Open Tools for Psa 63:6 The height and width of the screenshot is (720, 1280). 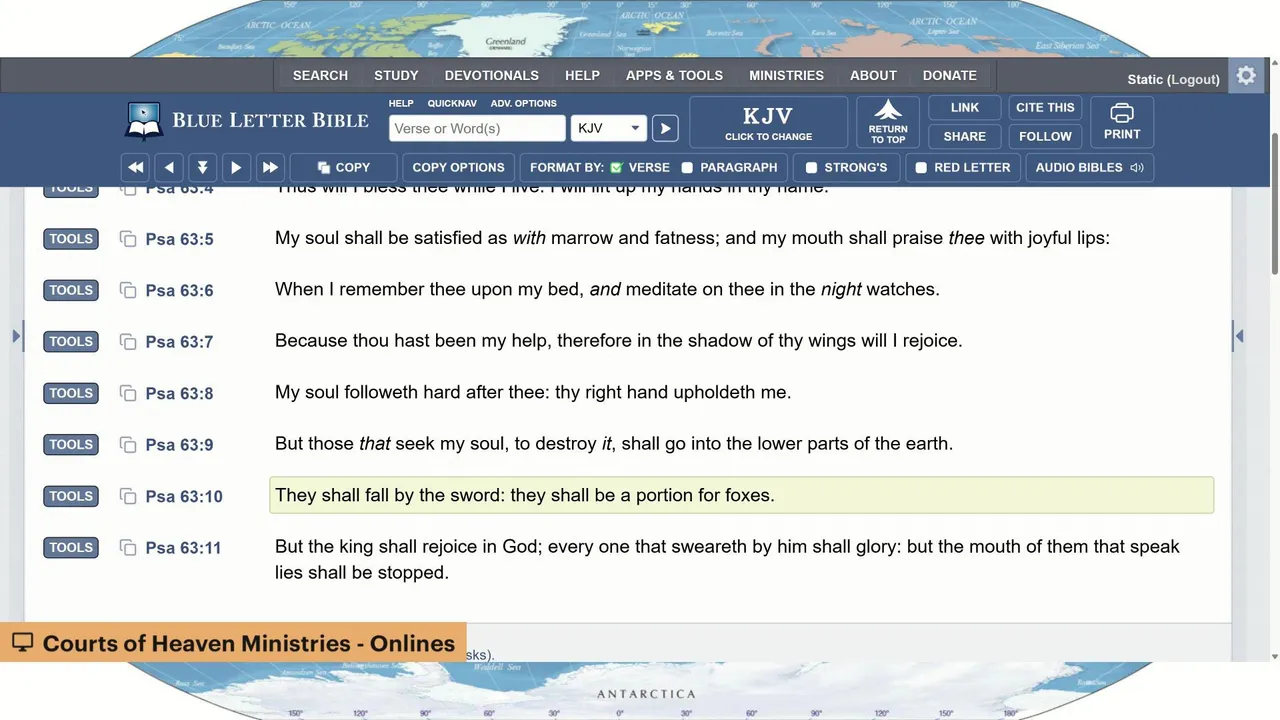pyautogui.click(x=71, y=290)
